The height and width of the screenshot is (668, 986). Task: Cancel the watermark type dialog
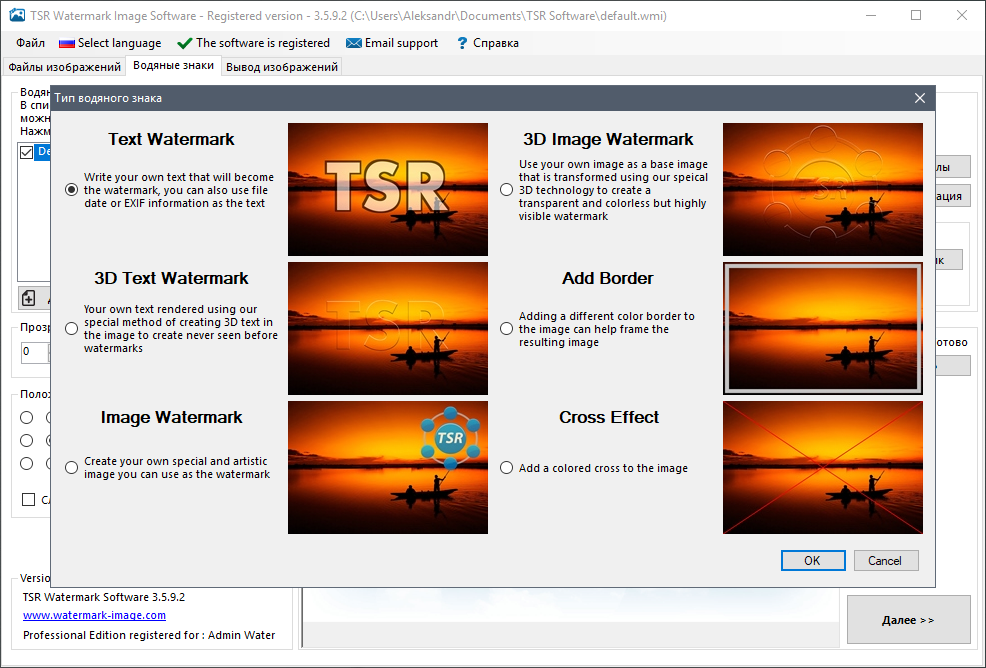(885, 560)
